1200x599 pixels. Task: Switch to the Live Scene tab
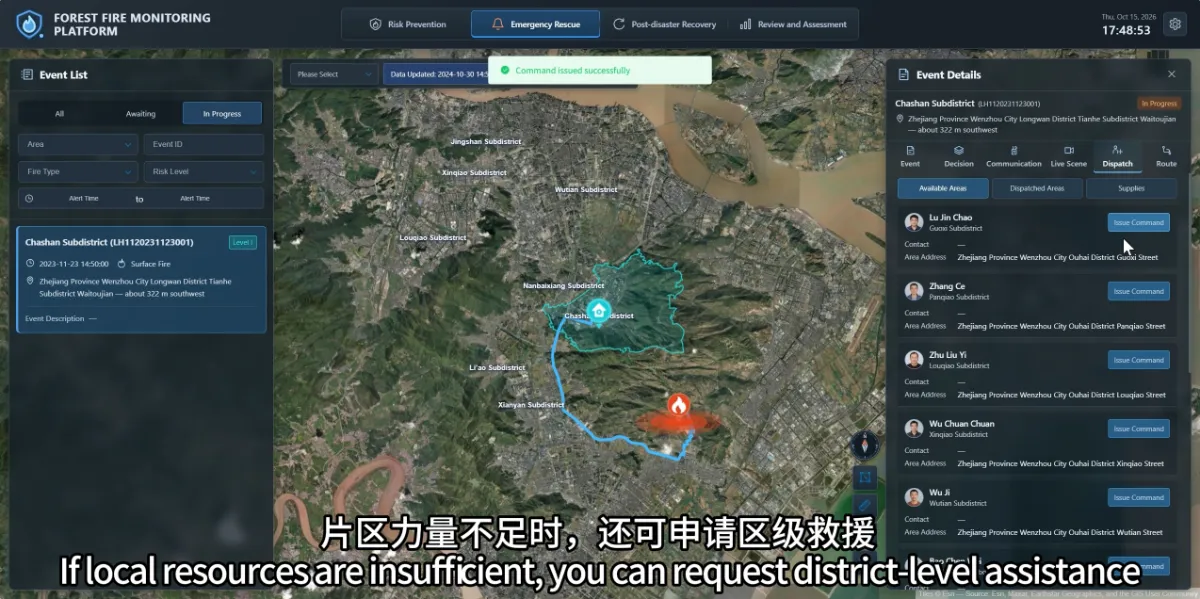[1068, 156]
